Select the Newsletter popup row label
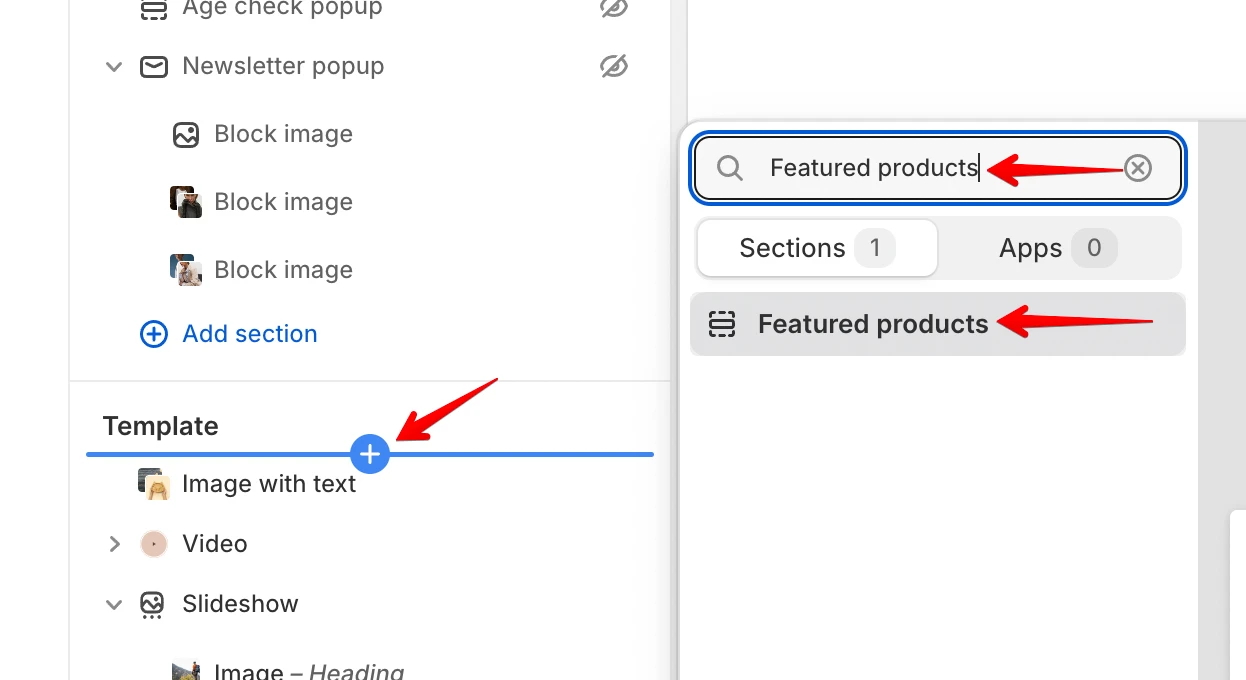Image resolution: width=1246 pixels, height=680 pixels. point(283,67)
